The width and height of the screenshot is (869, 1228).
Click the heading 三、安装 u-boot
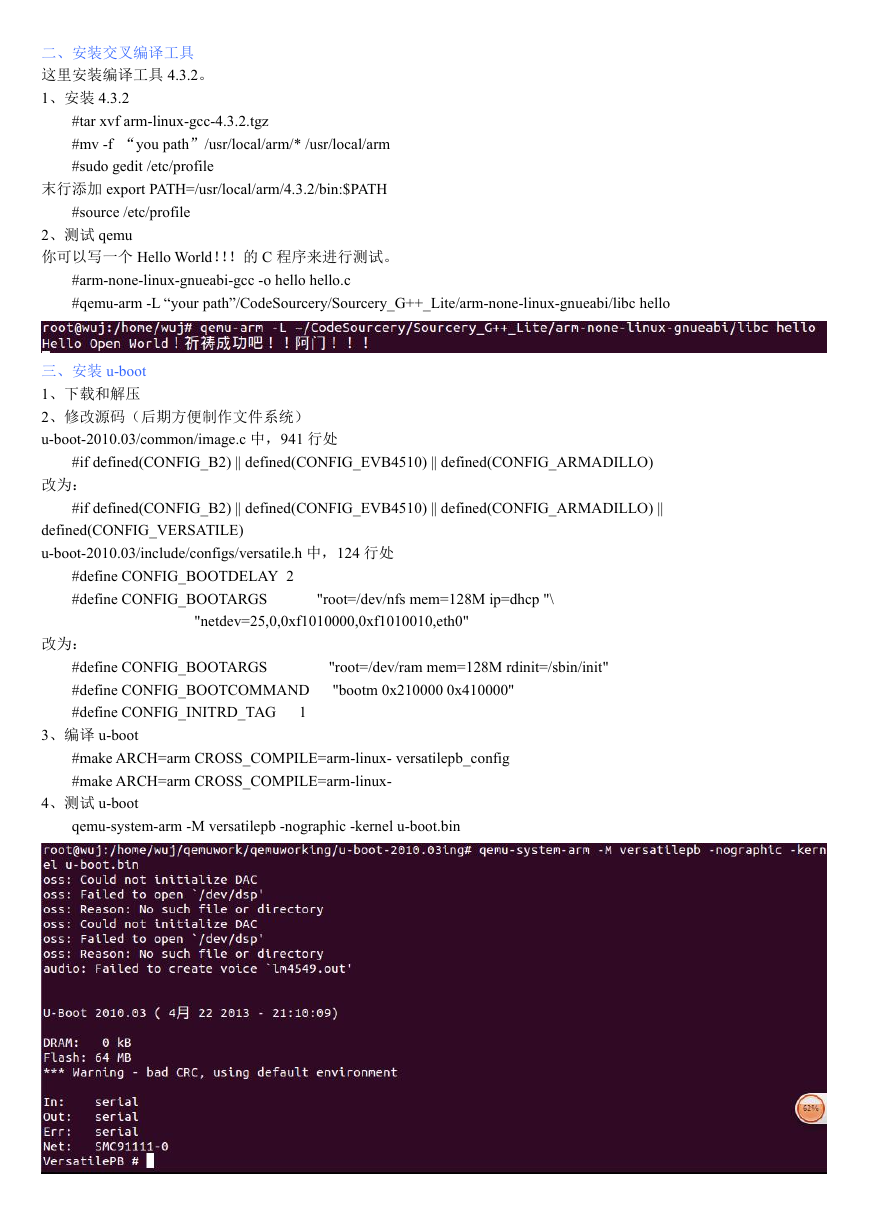[x=94, y=371]
